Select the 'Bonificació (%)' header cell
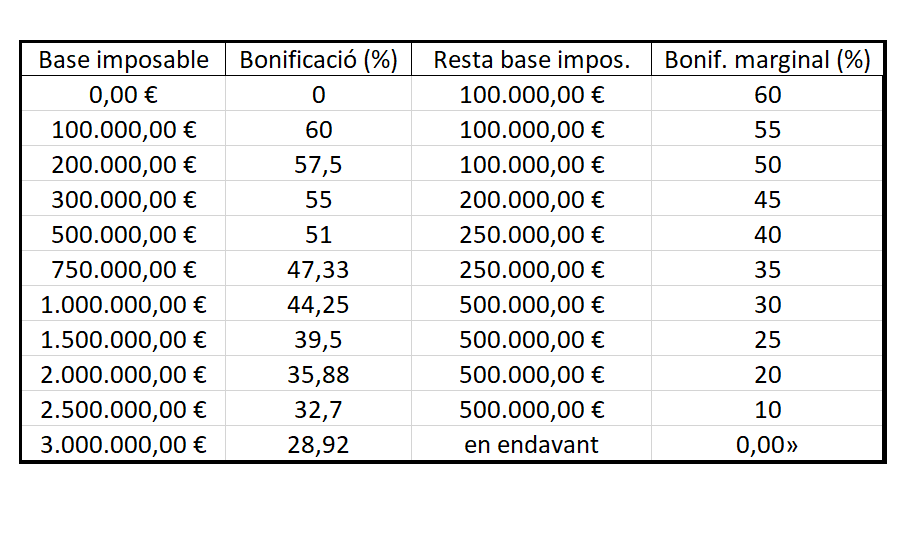 pyautogui.click(x=318, y=60)
